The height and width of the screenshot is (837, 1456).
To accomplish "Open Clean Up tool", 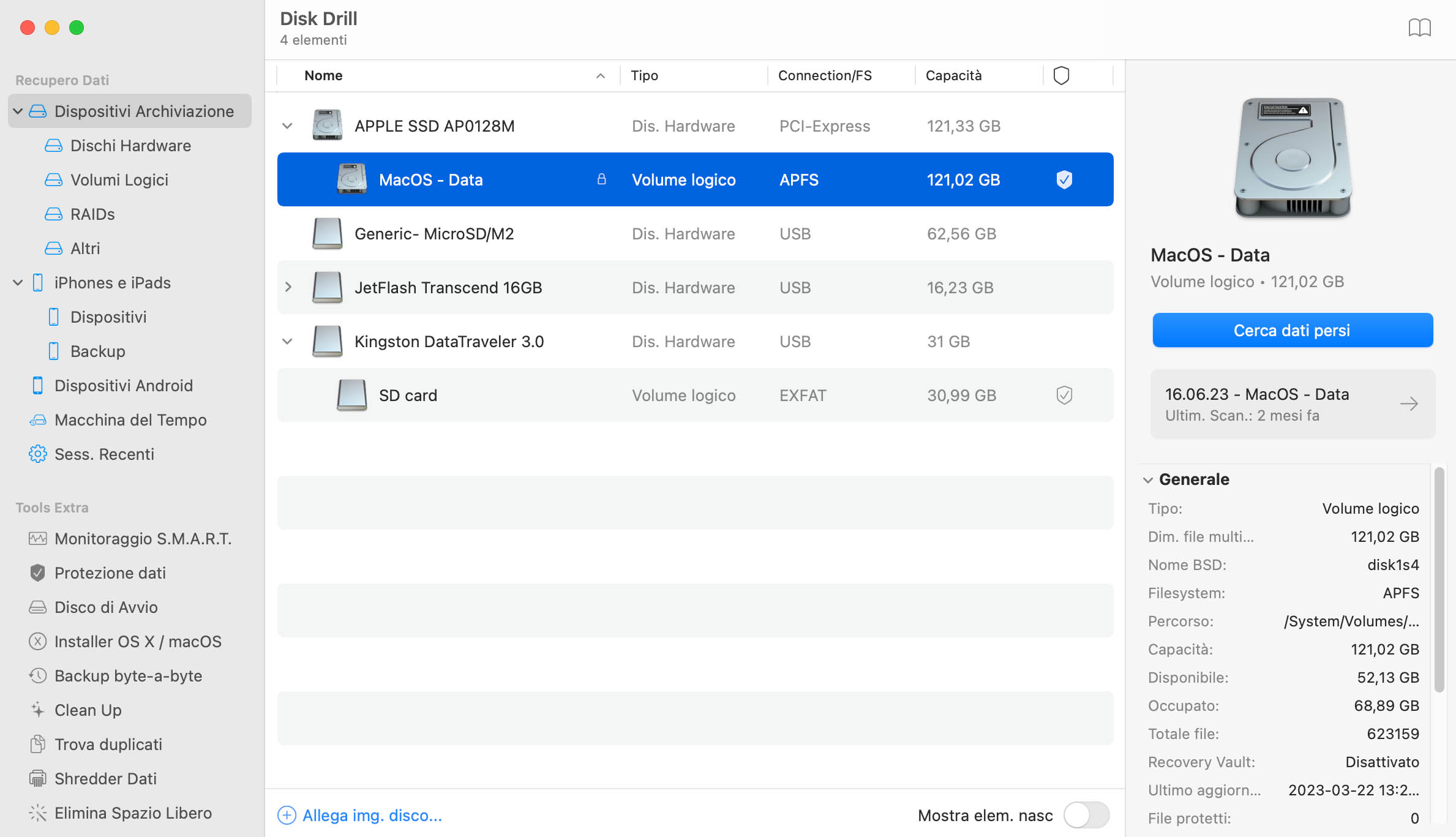I will (x=88, y=710).
